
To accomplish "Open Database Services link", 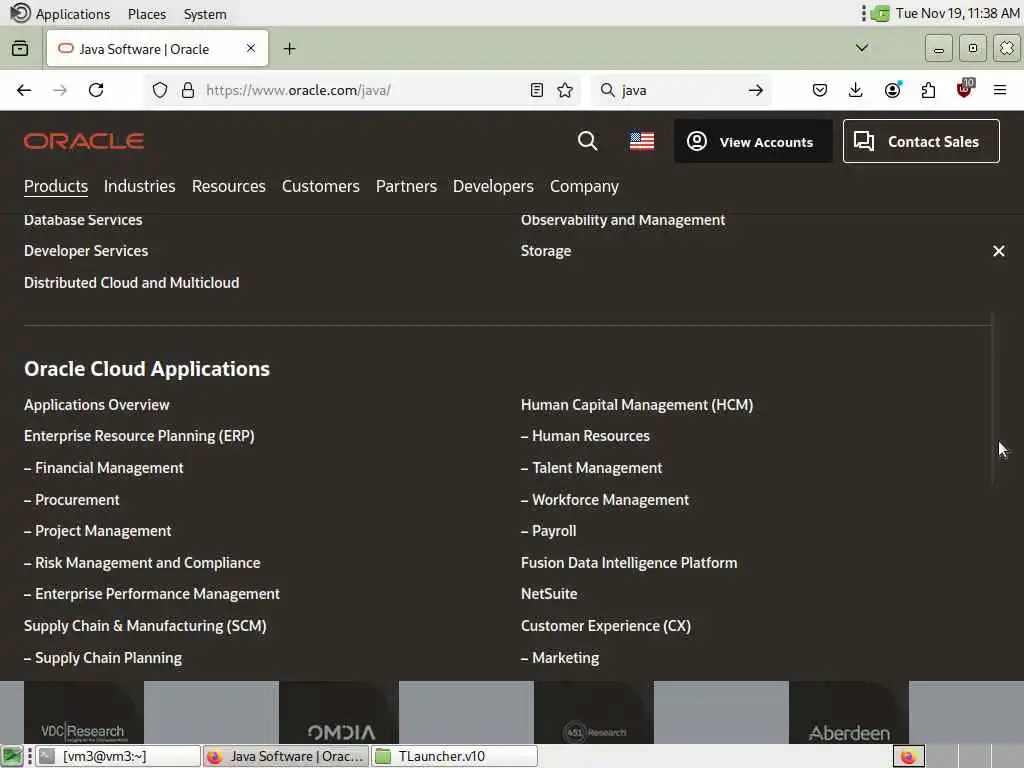I will [x=83, y=219].
